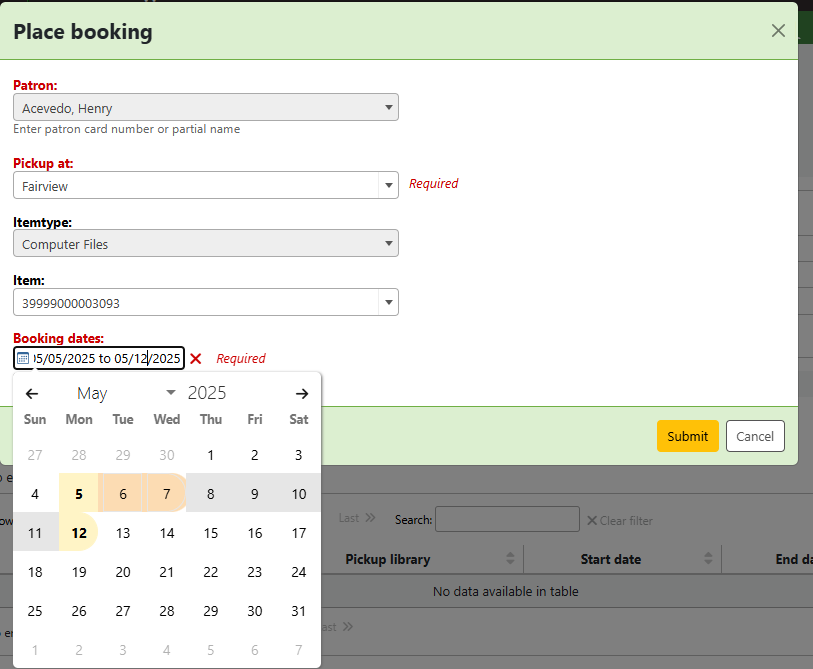Expand the Item barcode dropdown
The width and height of the screenshot is (813, 669).
tap(205, 302)
